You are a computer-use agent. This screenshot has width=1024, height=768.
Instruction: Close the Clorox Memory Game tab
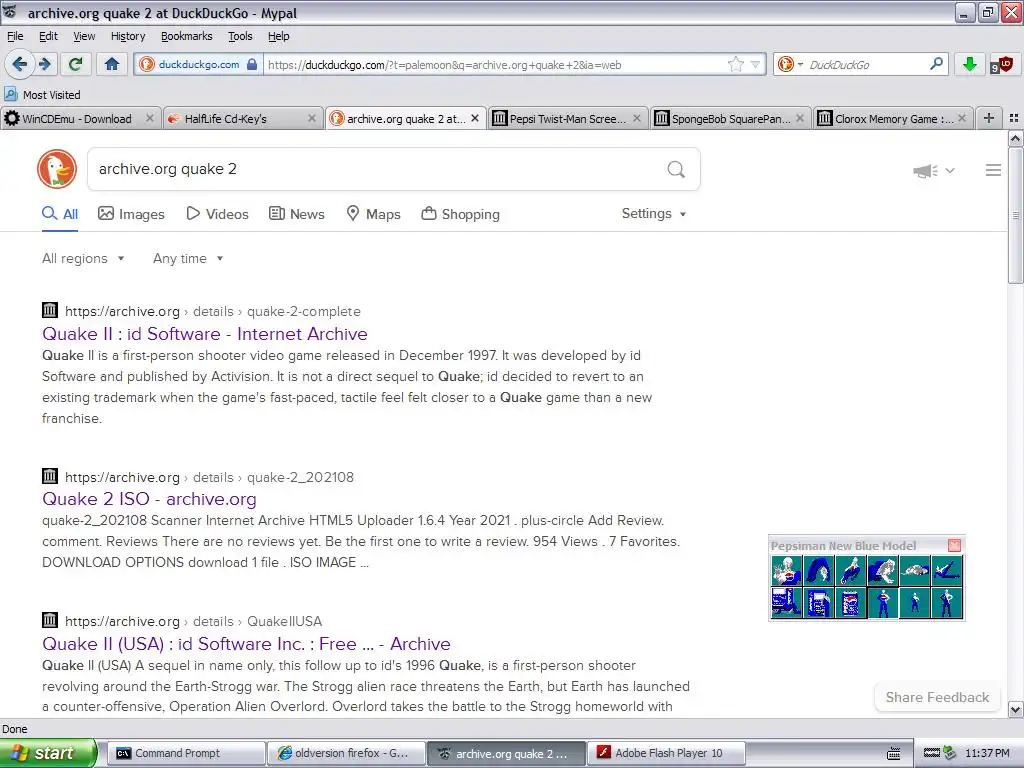(962, 118)
